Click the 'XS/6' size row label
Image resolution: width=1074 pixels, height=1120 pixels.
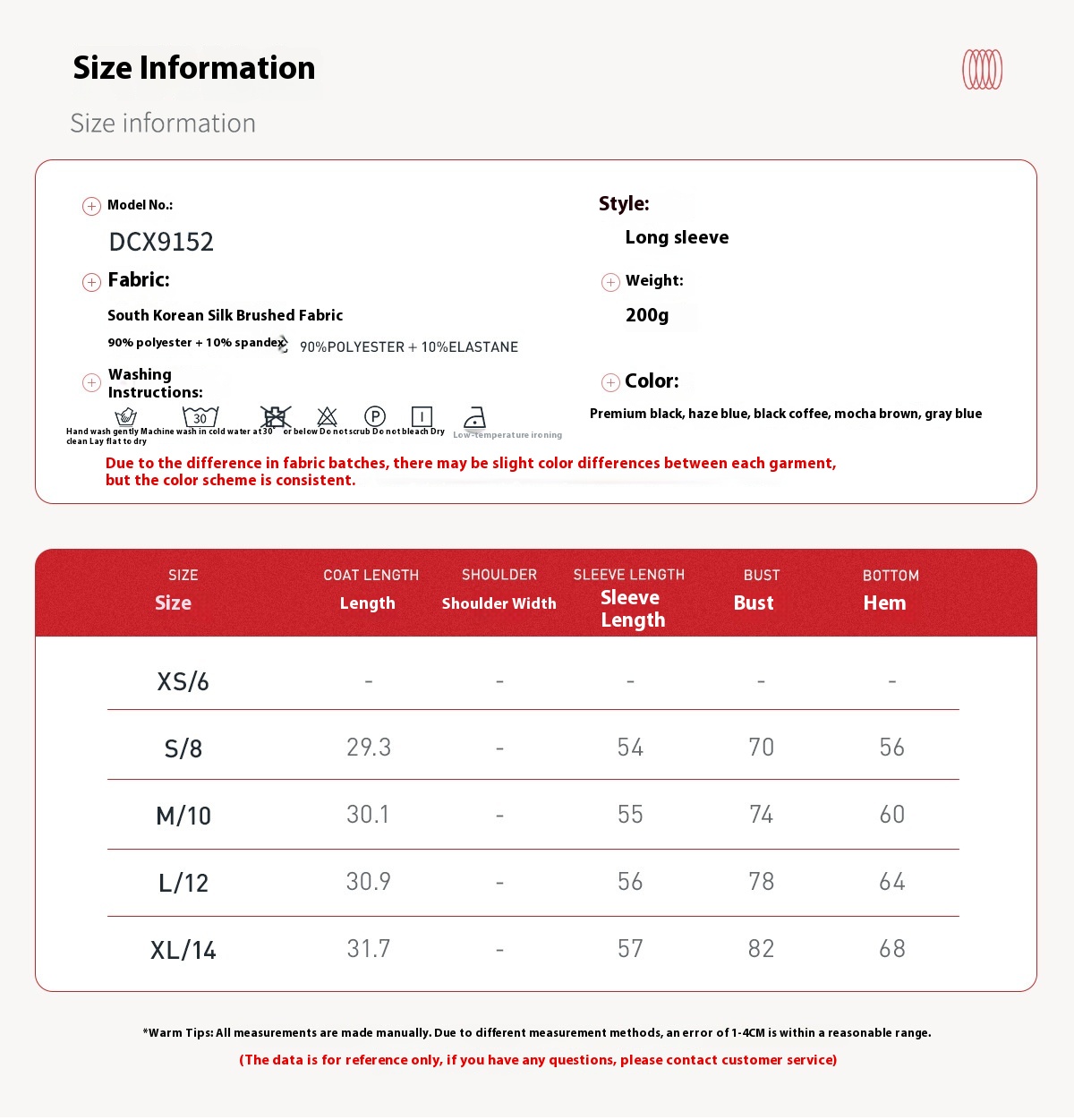pos(183,682)
